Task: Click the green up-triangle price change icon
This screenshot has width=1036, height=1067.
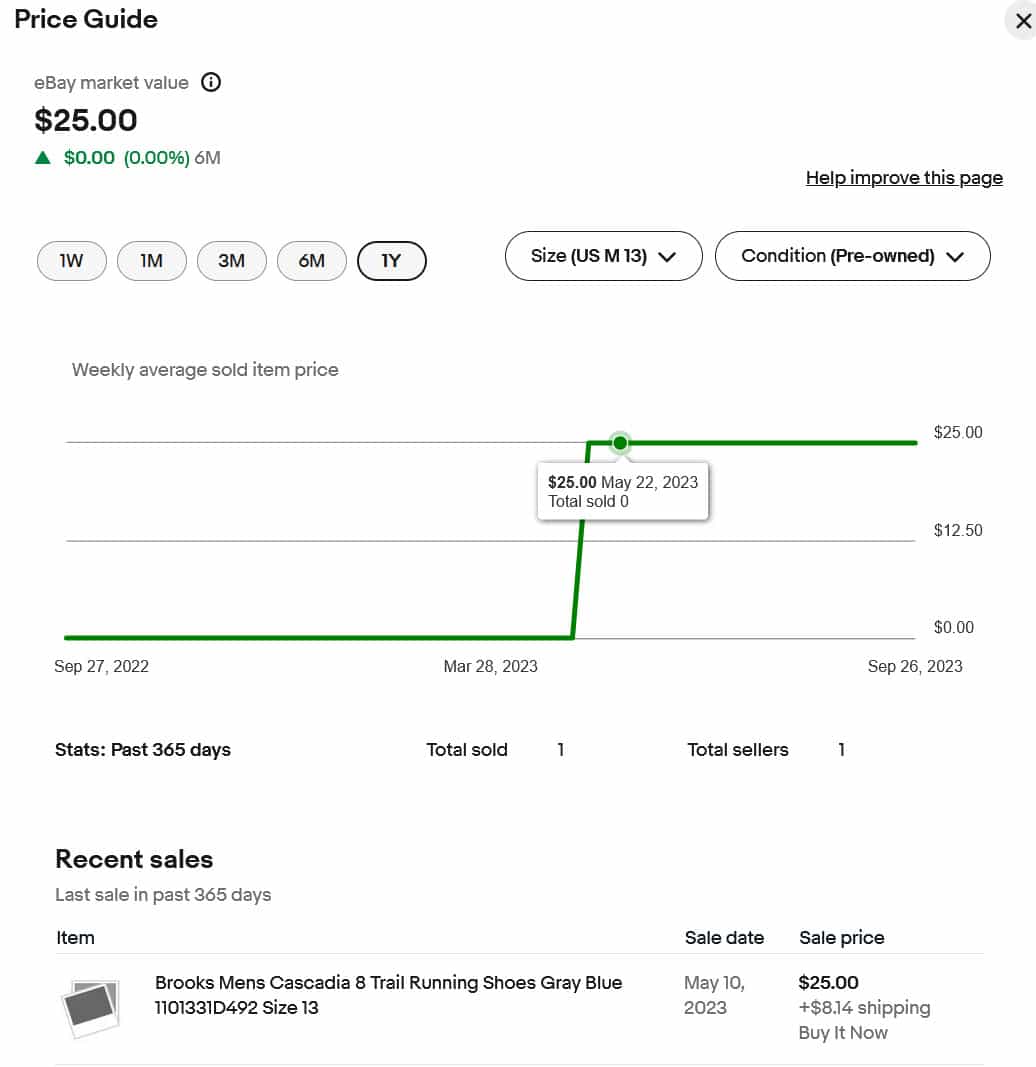Action: pyautogui.click(x=42, y=157)
